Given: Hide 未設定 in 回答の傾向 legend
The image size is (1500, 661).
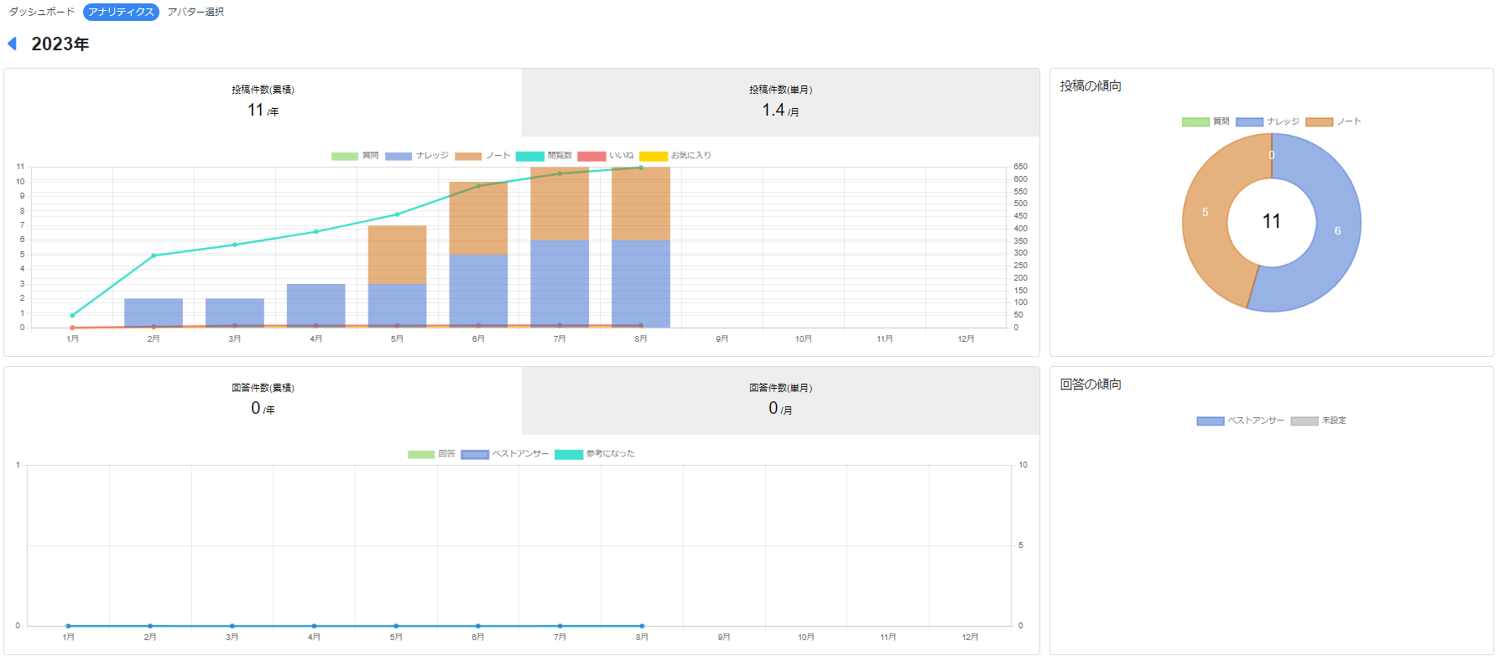Looking at the screenshot, I should pyautogui.click(x=1319, y=421).
